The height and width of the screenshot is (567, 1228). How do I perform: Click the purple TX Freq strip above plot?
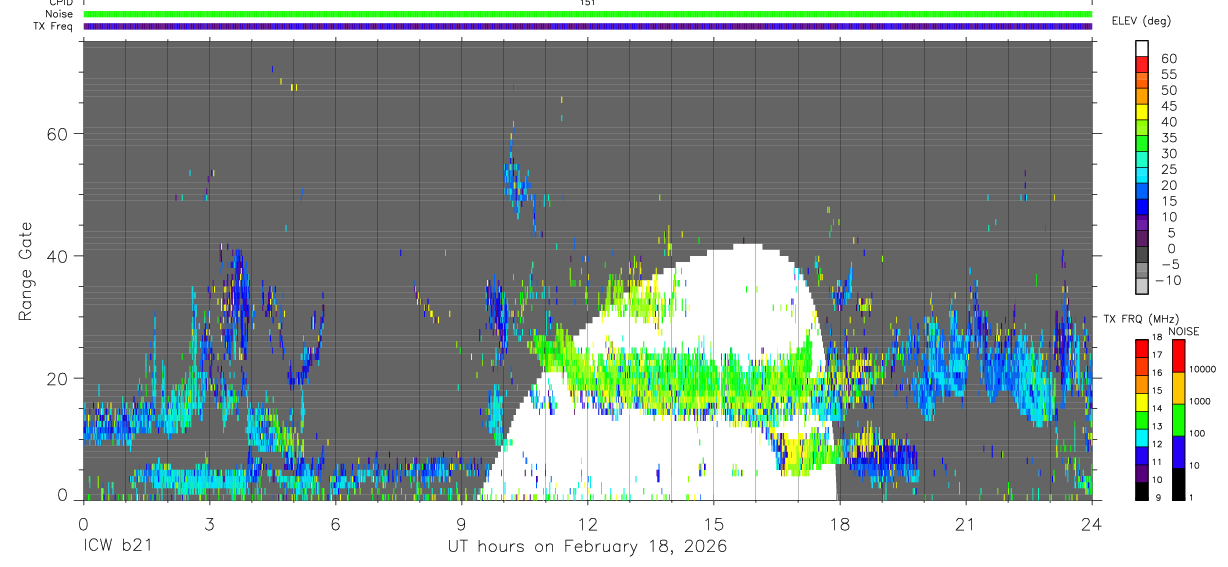tap(587, 26)
